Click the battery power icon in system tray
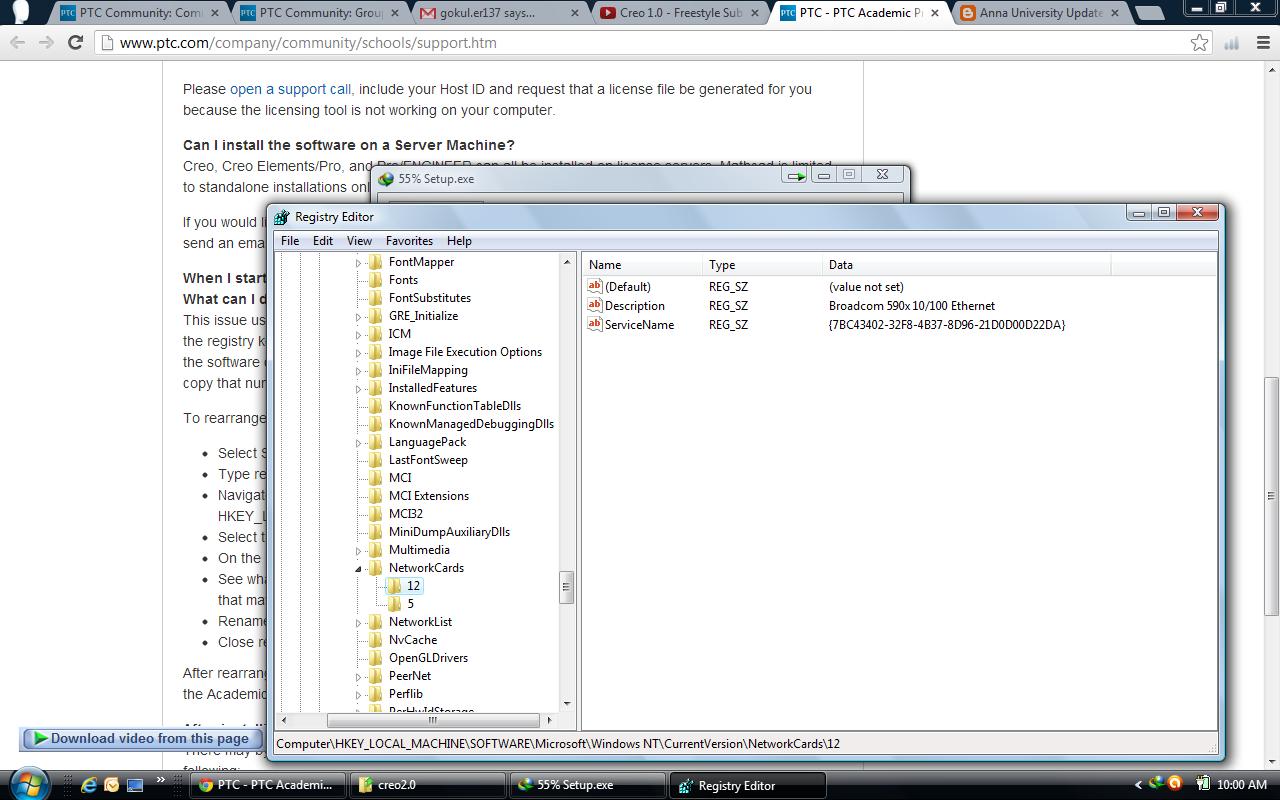This screenshot has height=800, width=1280. (1203, 784)
